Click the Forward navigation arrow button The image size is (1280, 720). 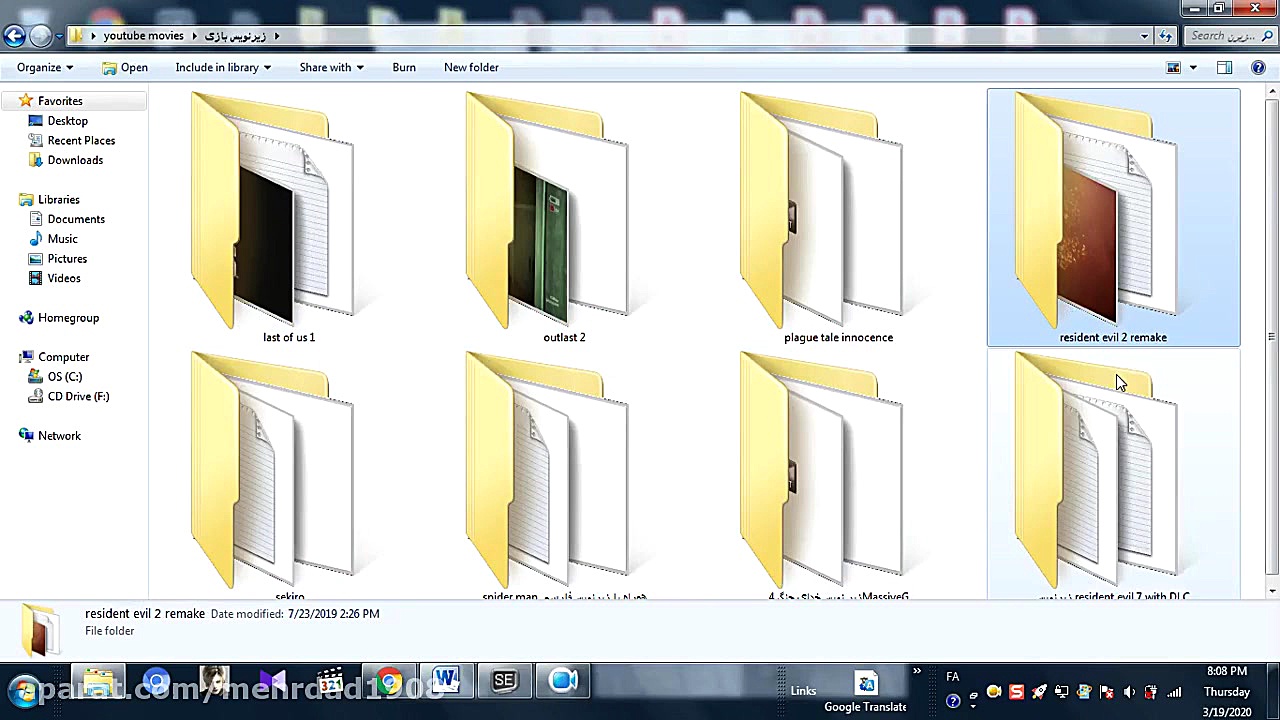click(40, 36)
